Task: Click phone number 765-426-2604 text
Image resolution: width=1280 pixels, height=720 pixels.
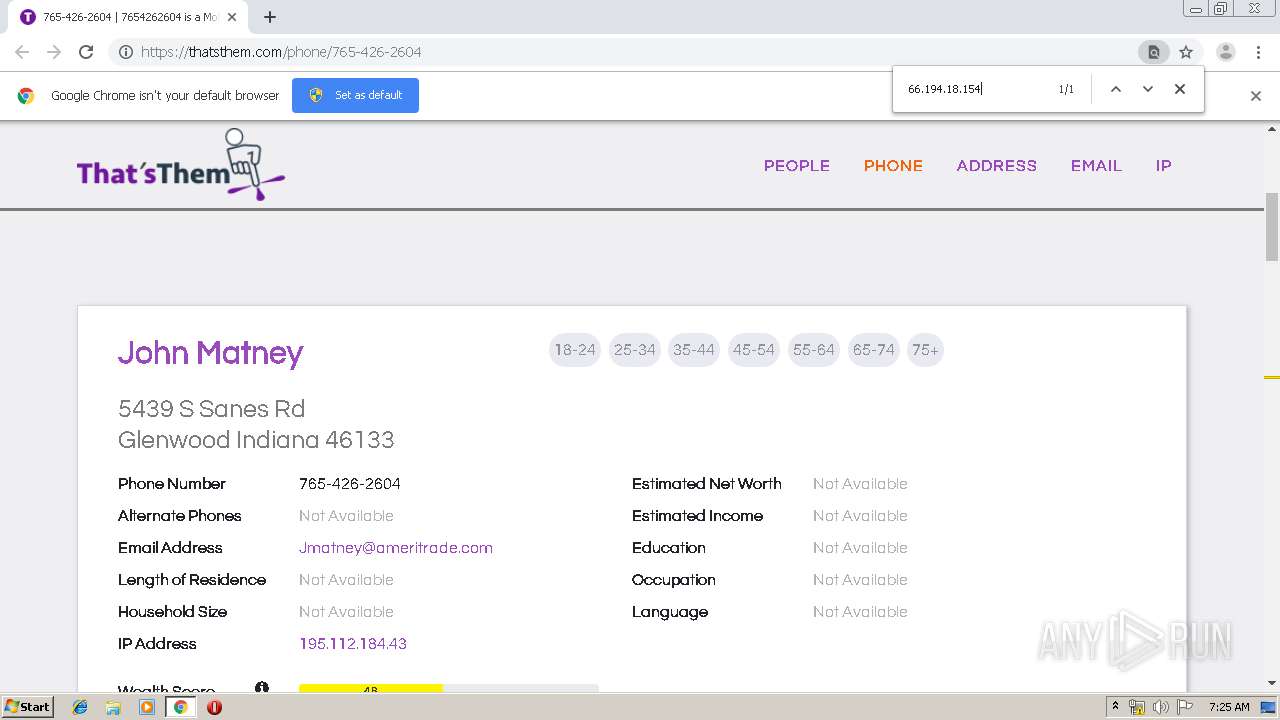Action: pos(350,484)
